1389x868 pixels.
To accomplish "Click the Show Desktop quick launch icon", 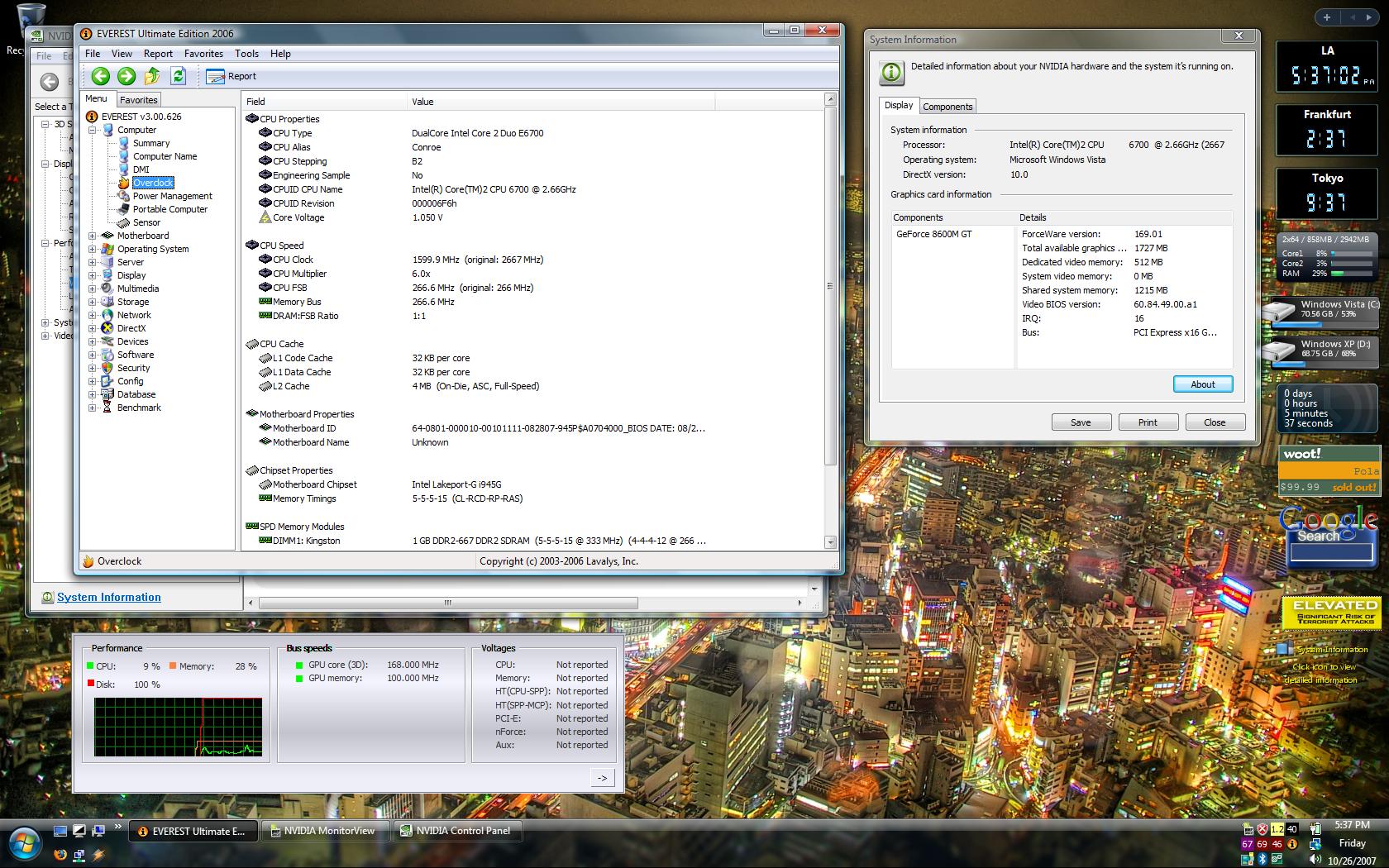I will [x=60, y=831].
